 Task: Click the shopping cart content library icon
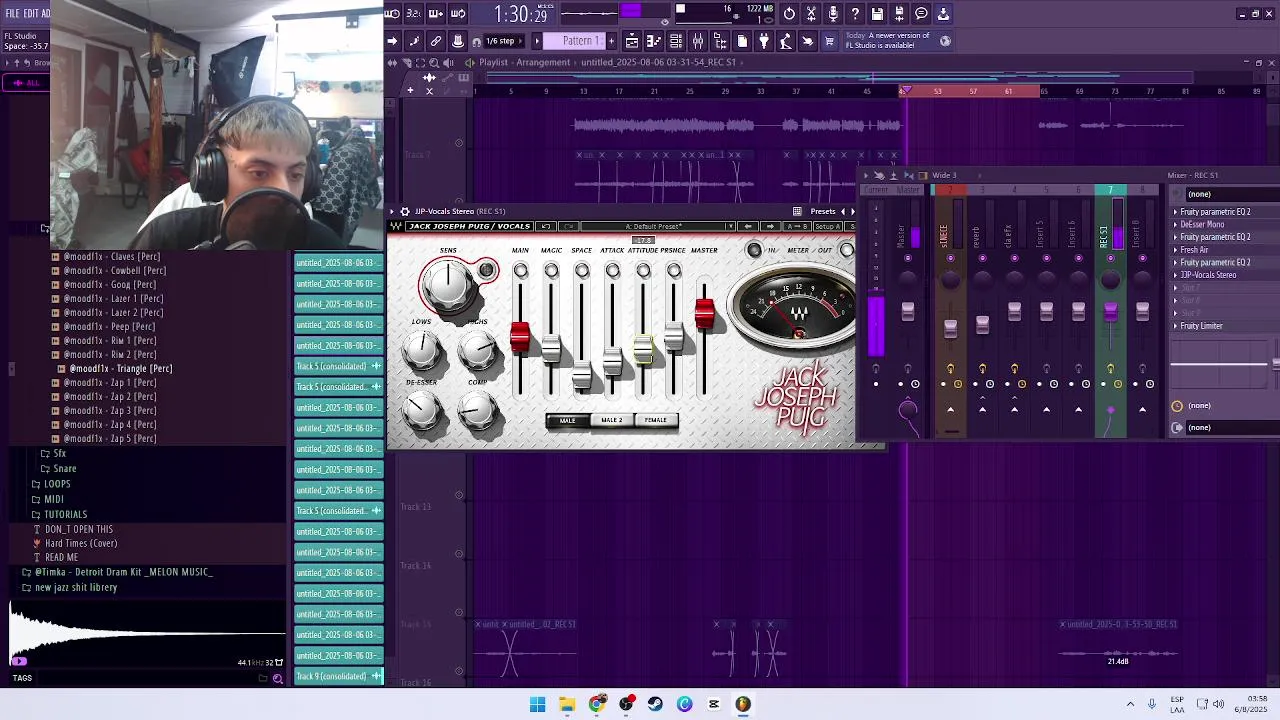point(829,41)
